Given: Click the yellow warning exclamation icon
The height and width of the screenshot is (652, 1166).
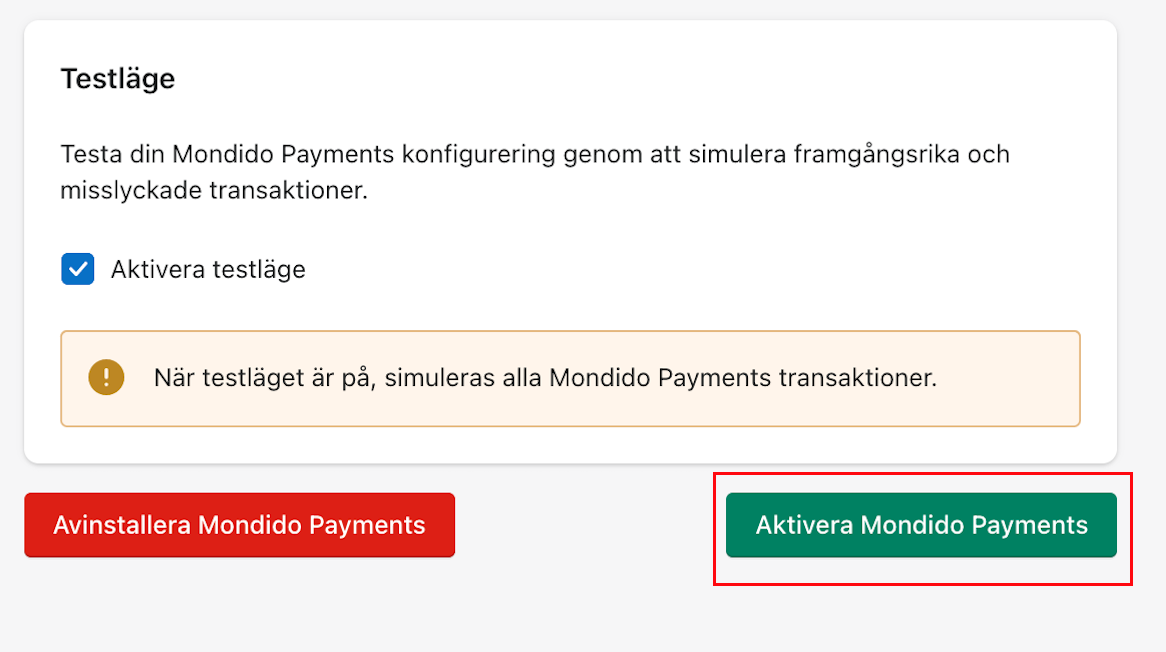Looking at the screenshot, I should click(x=106, y=377).
